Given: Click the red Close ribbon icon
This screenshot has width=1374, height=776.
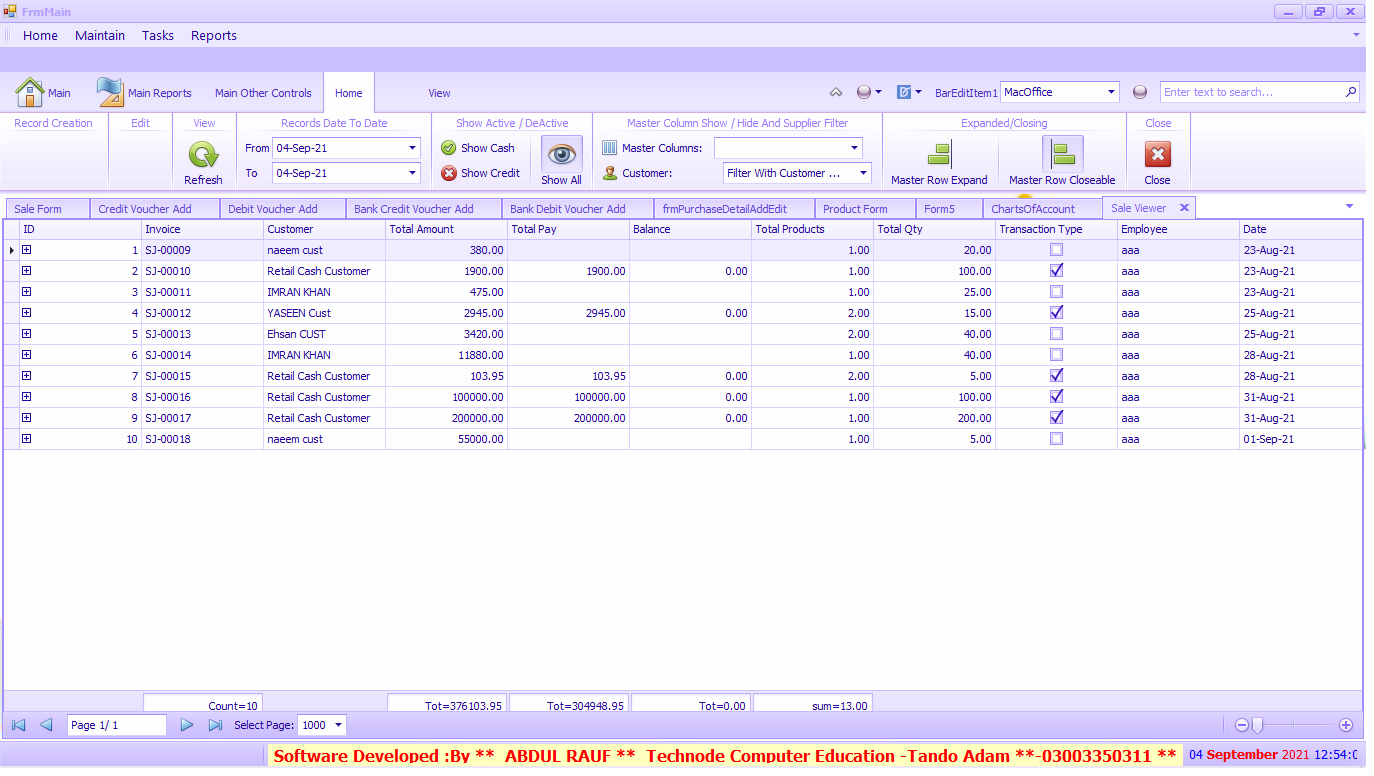Looking at the screenshot, I should (1157, 154).
